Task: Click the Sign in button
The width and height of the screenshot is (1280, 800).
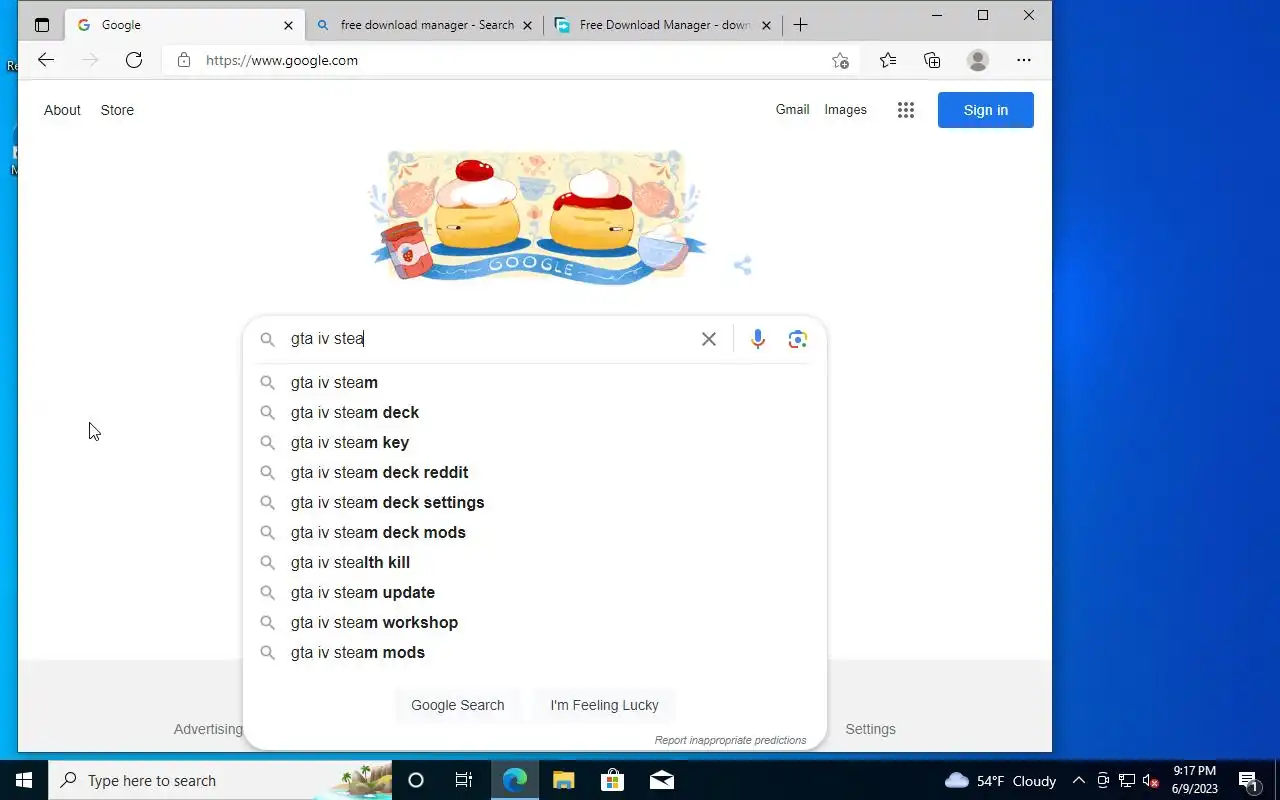Action: (986, 110)
